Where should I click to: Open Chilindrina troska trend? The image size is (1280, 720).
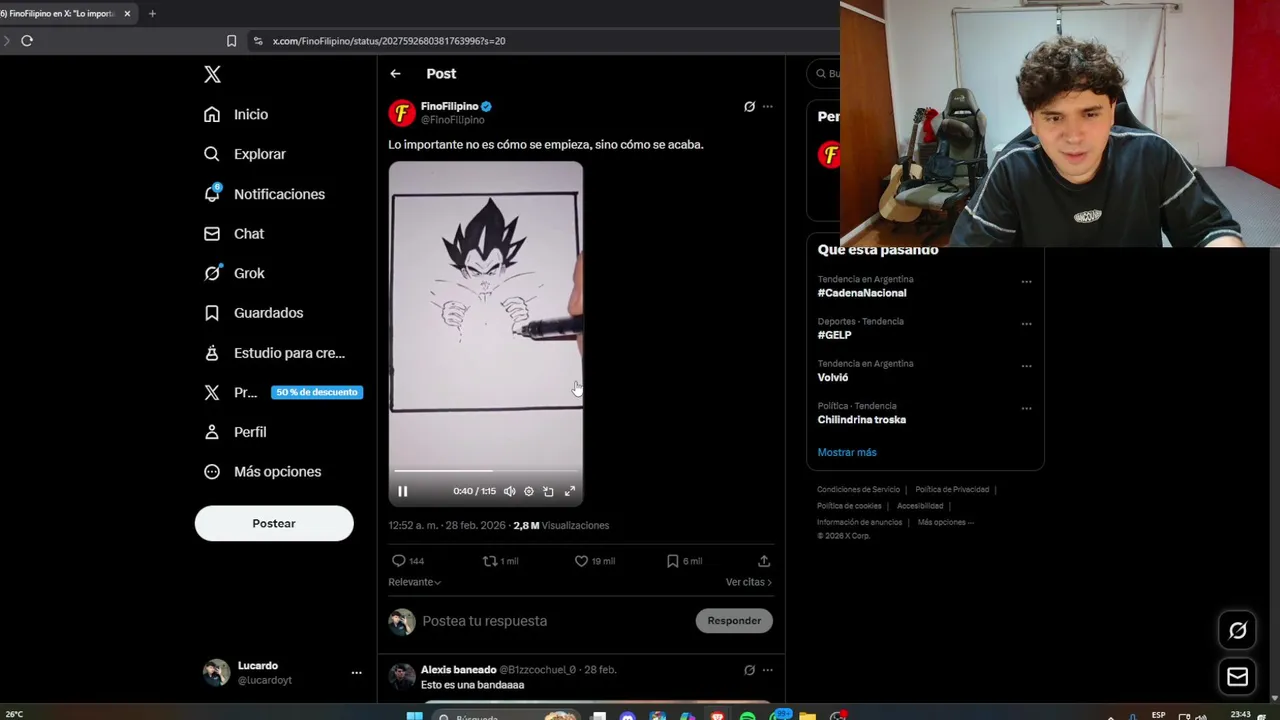pos(861,420)
